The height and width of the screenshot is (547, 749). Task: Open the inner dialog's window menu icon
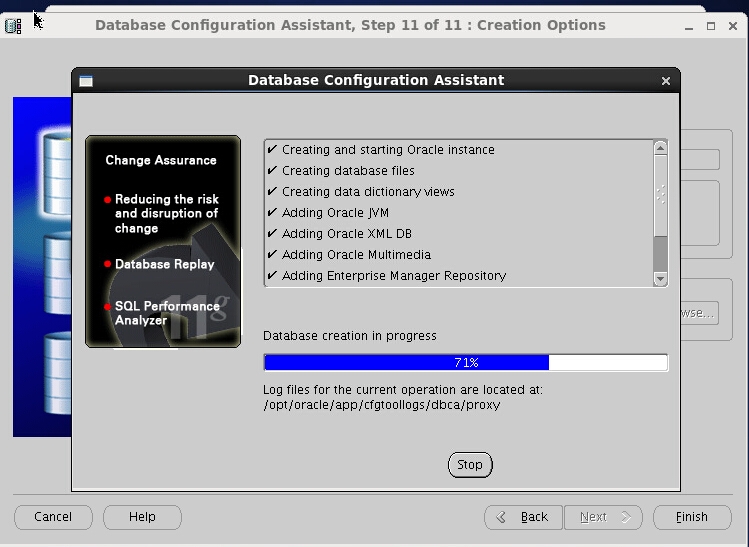pyautogui.click(x=86, y=81)
